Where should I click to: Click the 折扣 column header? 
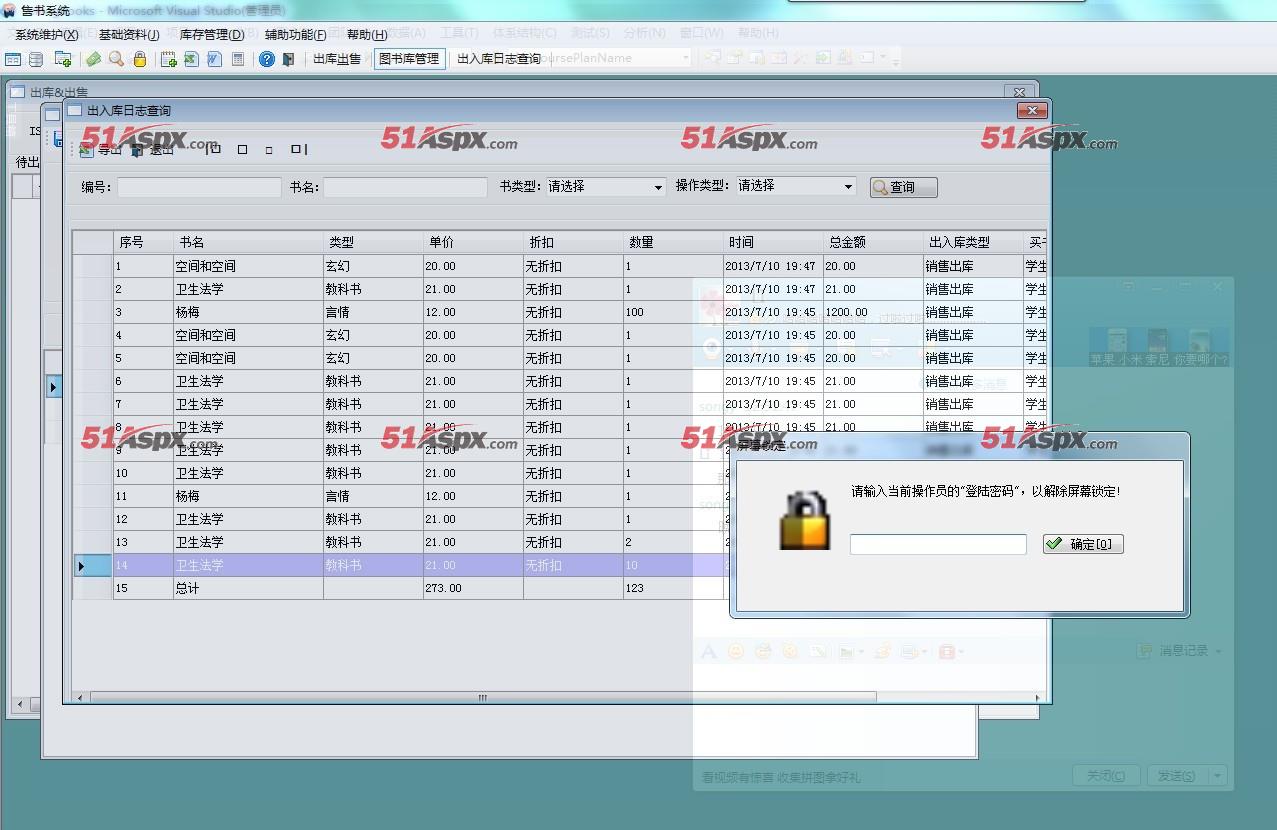[x=573, y=243]
